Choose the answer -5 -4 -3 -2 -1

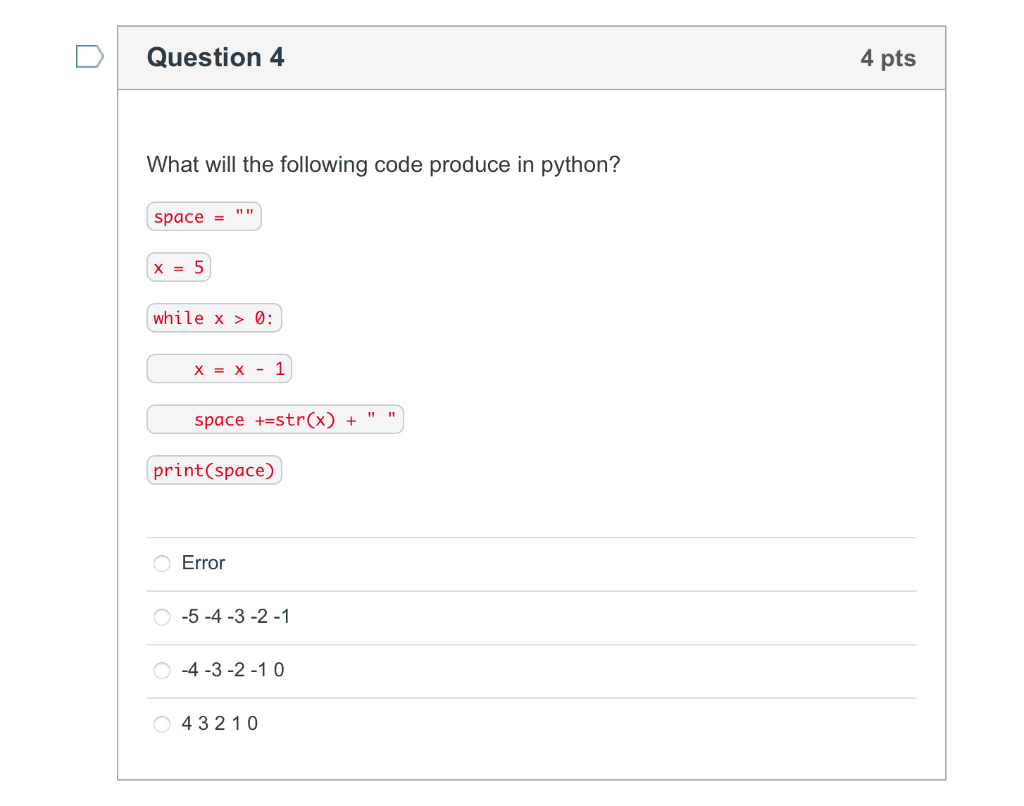162,617
